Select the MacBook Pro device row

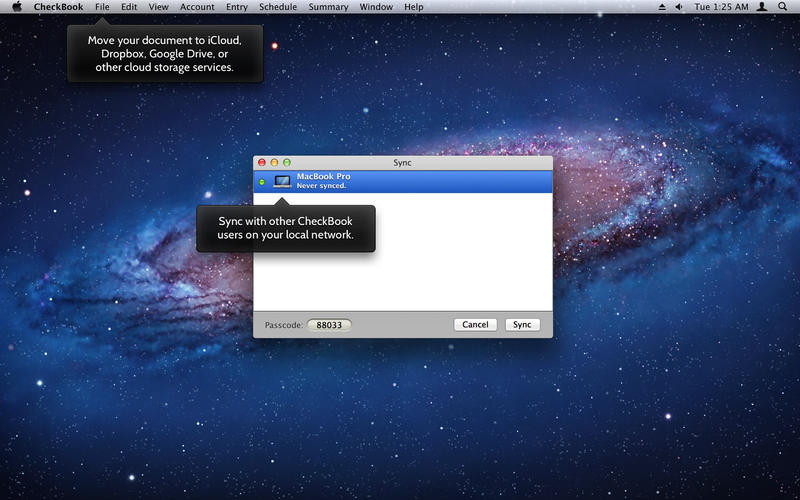pyautogui.click(x=403, y=182)
